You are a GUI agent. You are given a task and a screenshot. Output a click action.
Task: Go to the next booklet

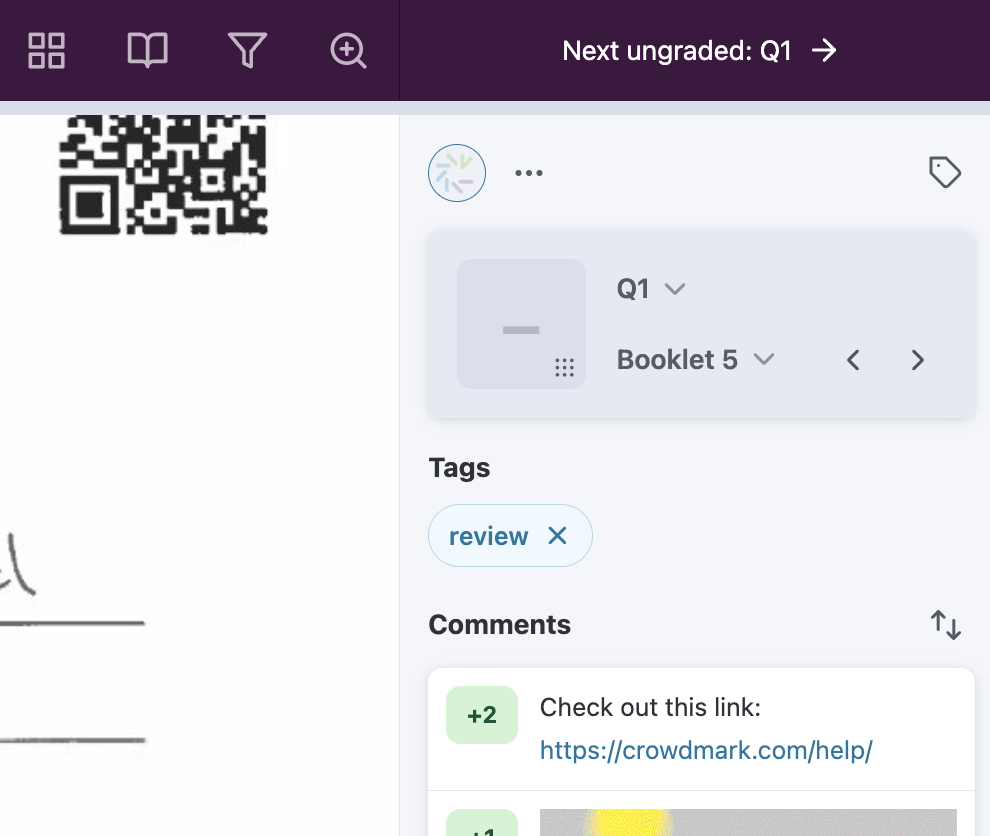click(x=917, y=360)
